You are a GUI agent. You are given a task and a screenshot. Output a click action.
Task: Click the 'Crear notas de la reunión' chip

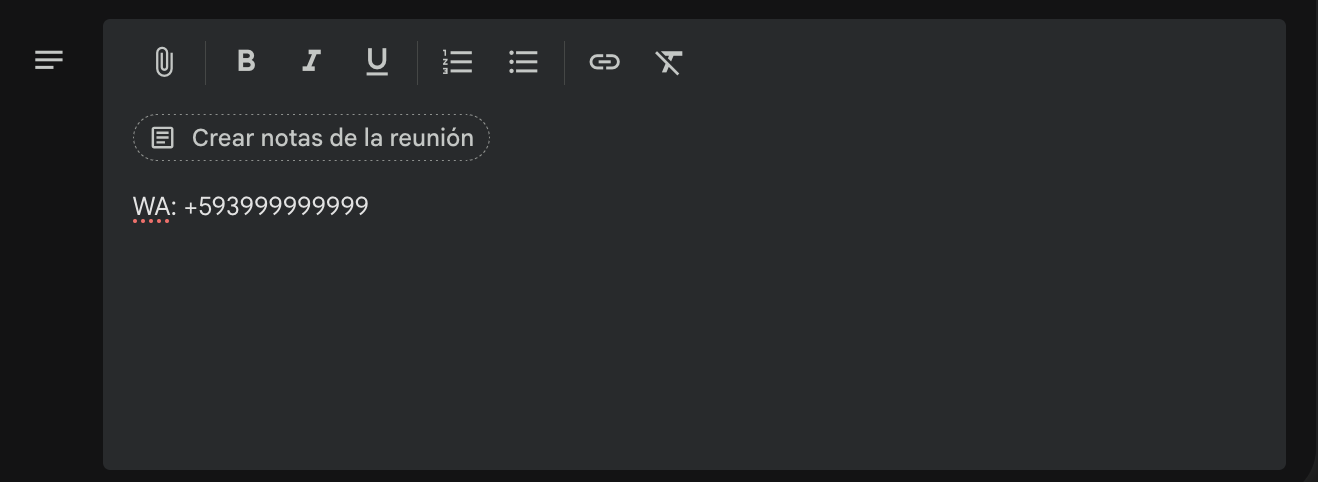(x=311, y=138)
